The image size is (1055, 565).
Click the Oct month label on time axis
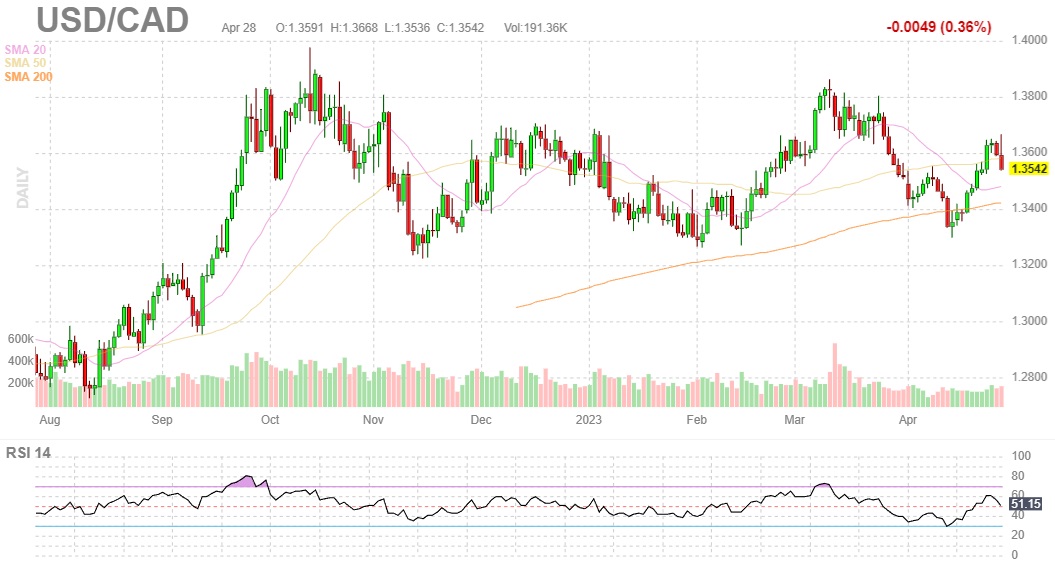pos(270,420)
